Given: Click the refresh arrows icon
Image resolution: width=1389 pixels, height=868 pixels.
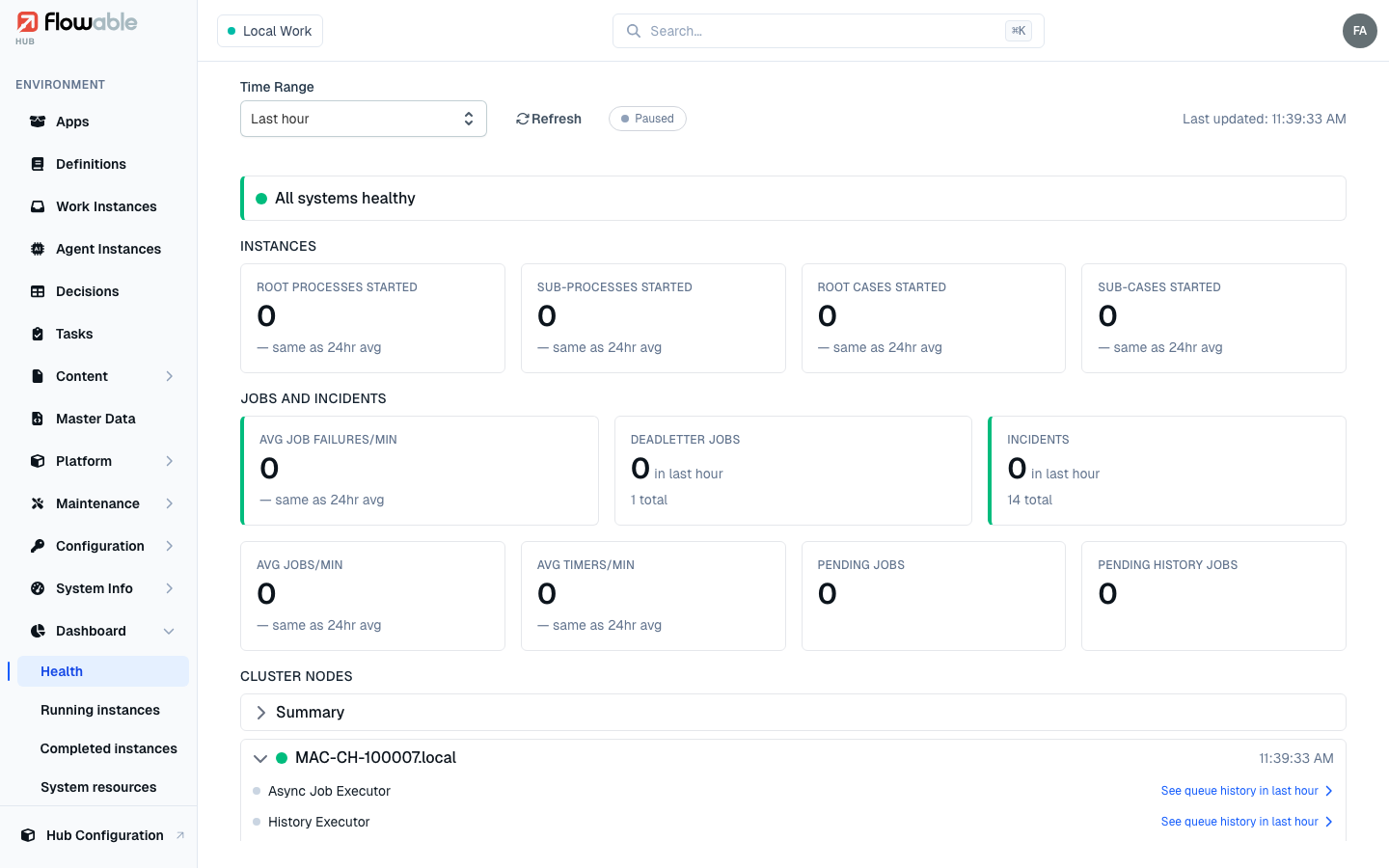Looking at the screenshot, I should (523, 119).
